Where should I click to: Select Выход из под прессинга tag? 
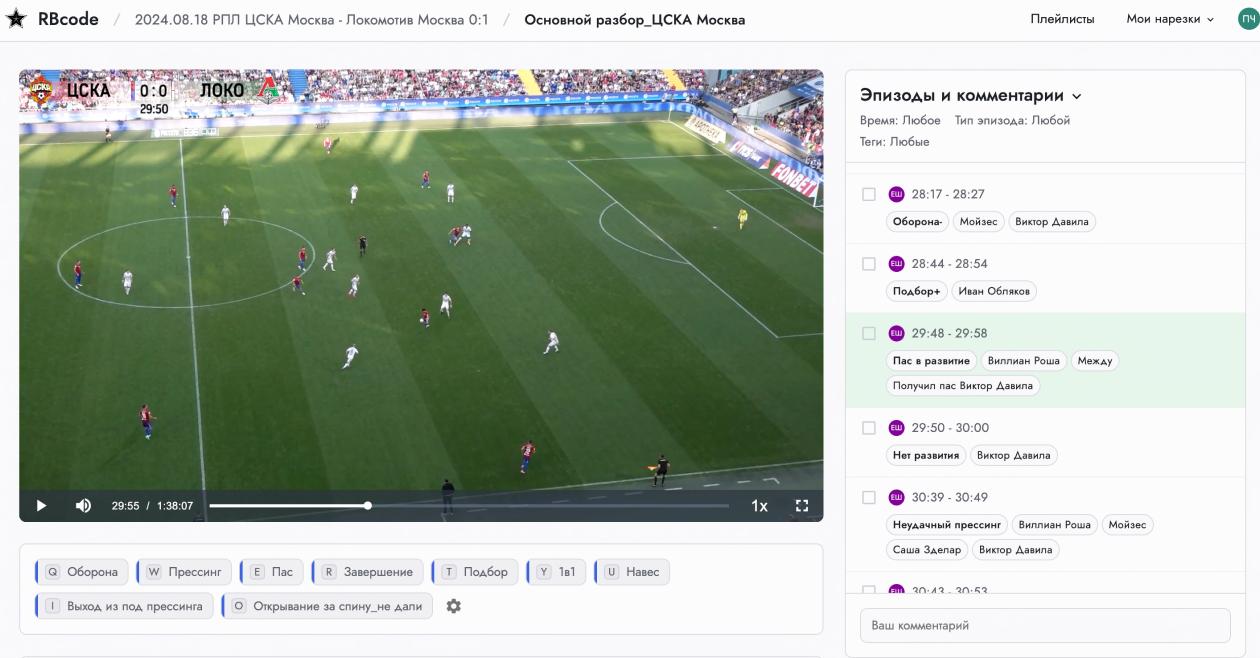click(124, 606)
